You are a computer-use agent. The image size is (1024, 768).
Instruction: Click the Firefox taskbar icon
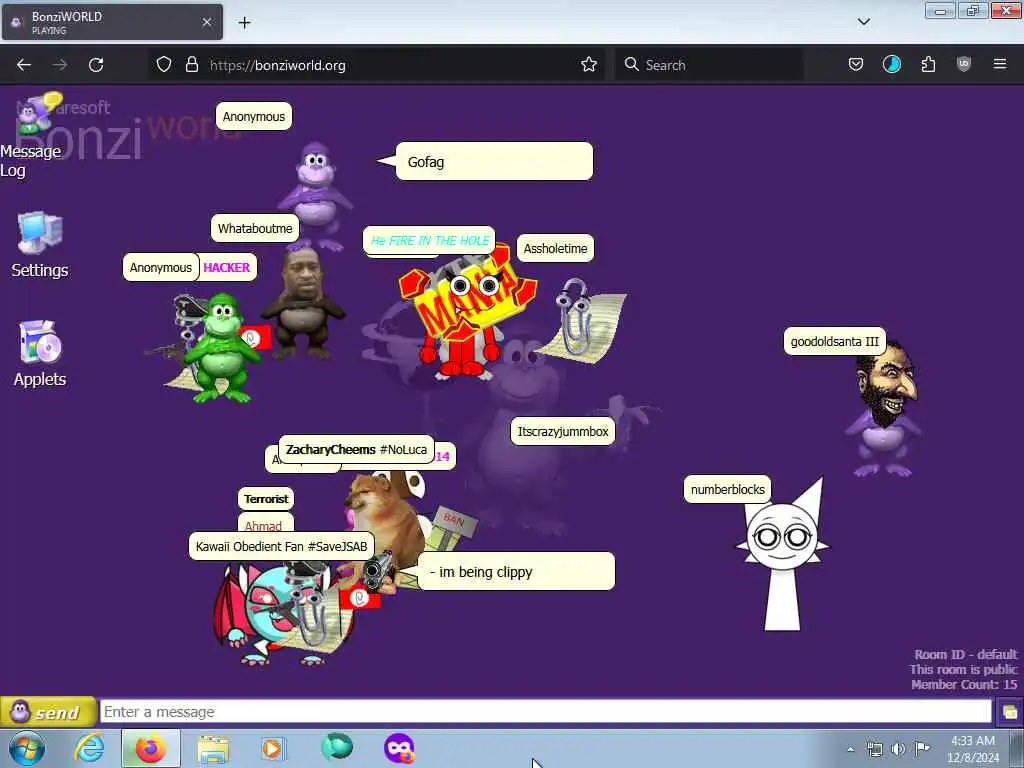pyautogui.click(x=150, y=748)
